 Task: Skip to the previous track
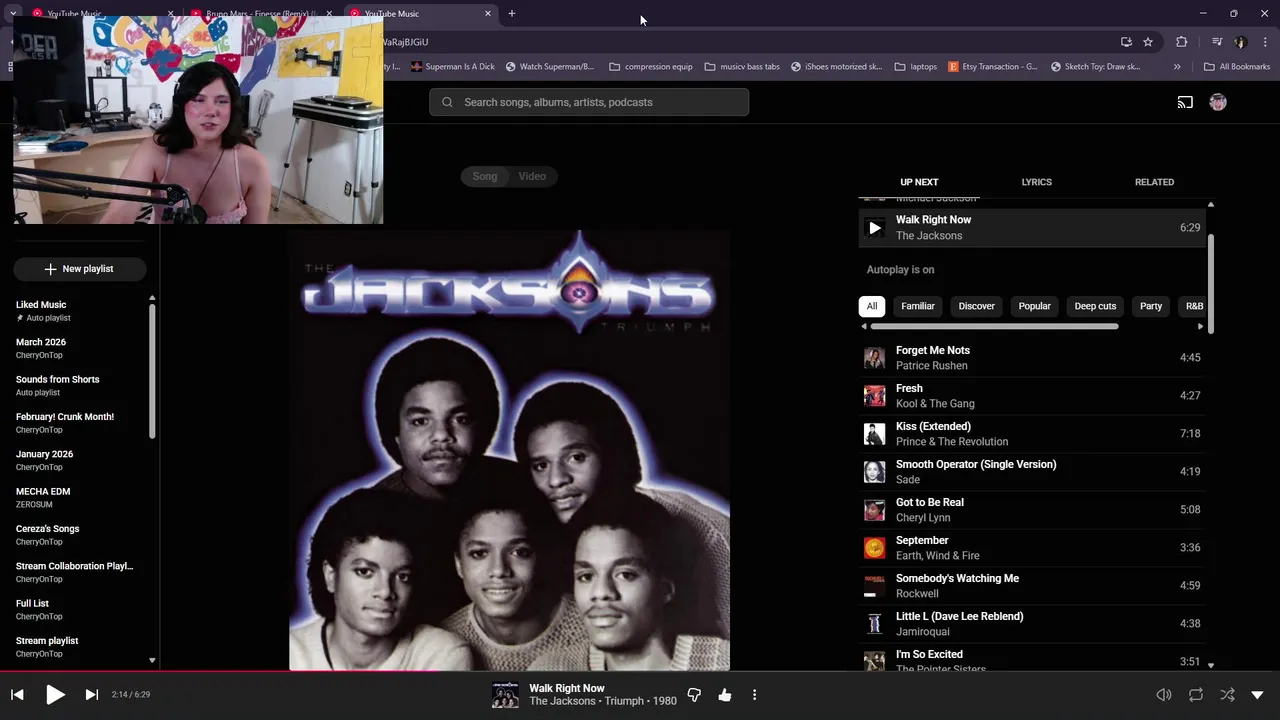point(17,695)
